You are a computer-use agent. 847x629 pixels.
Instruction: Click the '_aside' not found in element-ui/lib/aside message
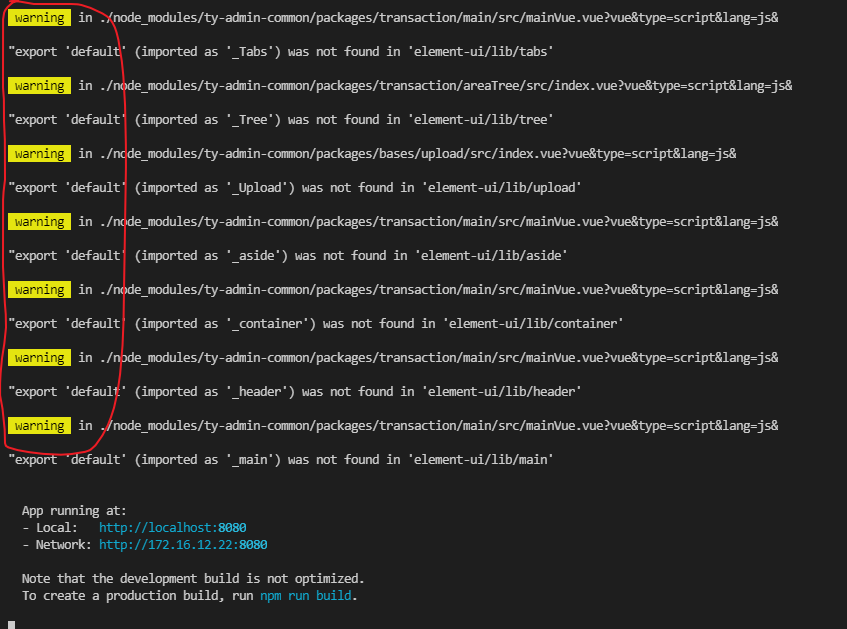click(x=288, y=256)
